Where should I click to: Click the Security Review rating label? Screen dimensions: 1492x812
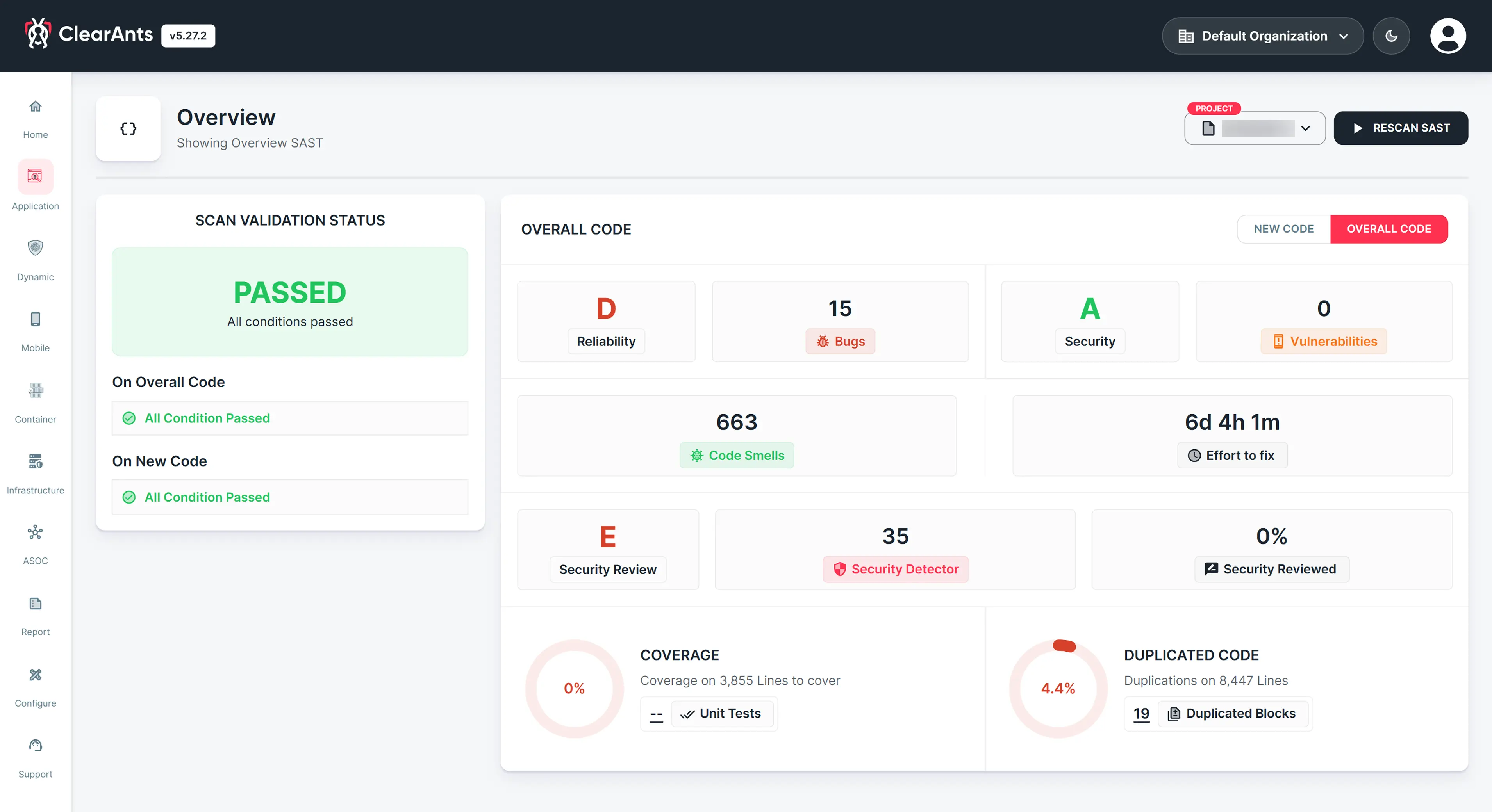point(608,570)
